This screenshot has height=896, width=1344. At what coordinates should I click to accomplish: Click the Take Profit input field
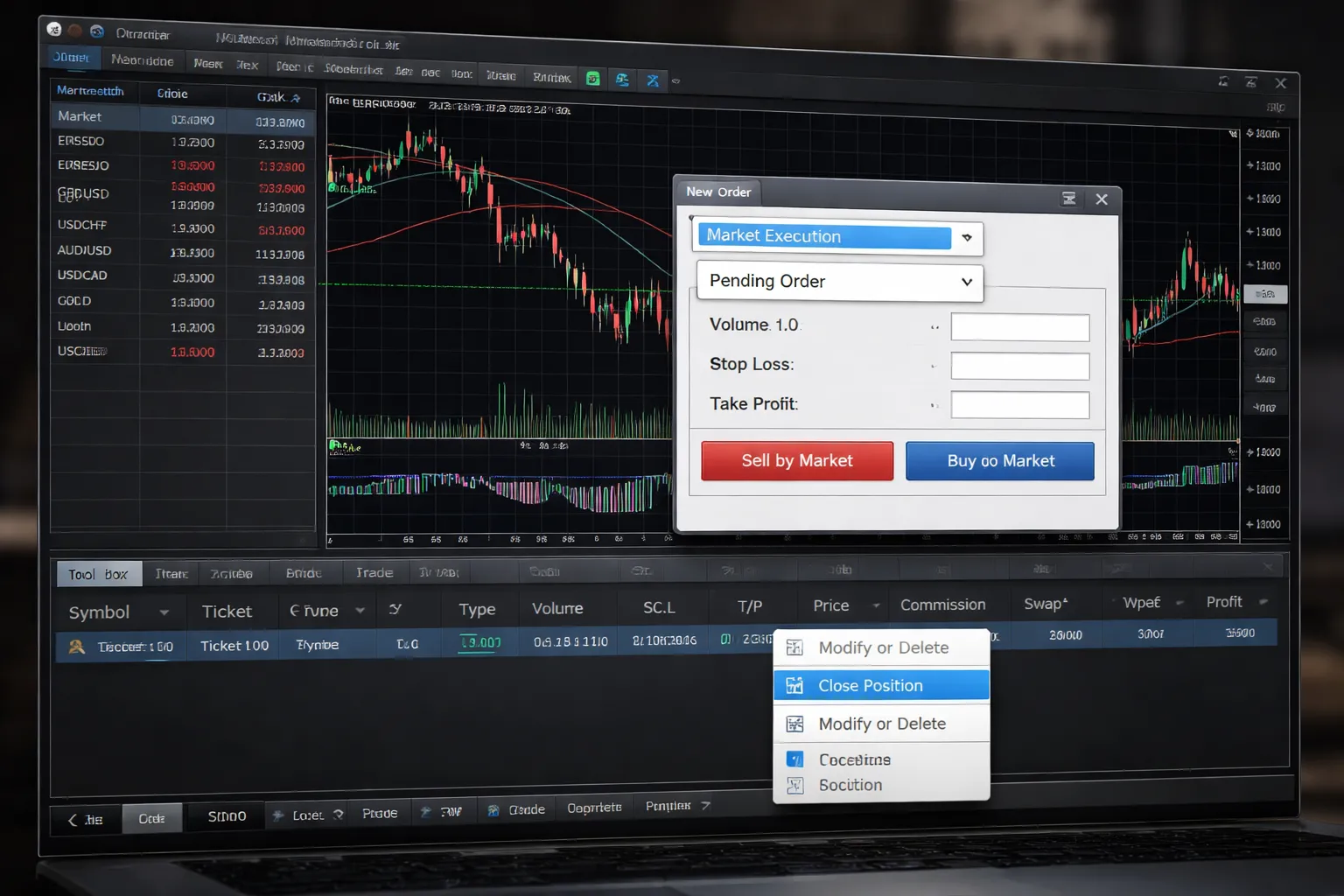click(x=1019, y=404)
